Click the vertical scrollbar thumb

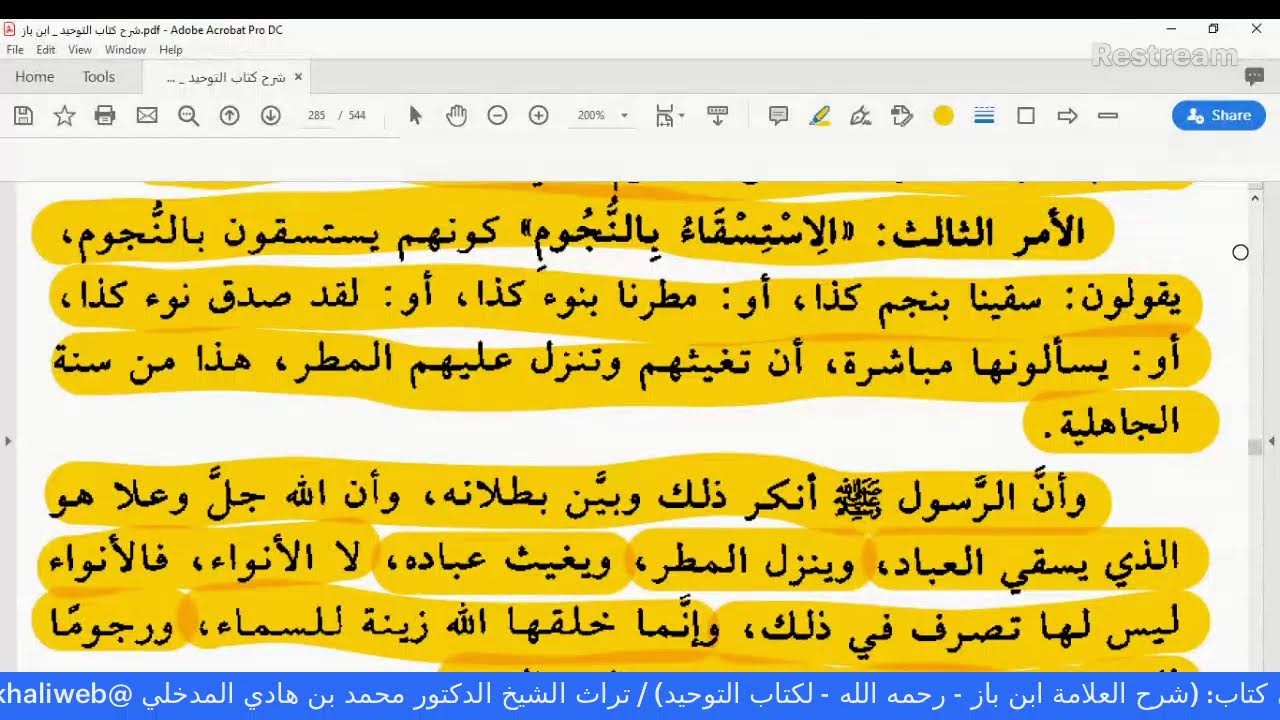1256,447
